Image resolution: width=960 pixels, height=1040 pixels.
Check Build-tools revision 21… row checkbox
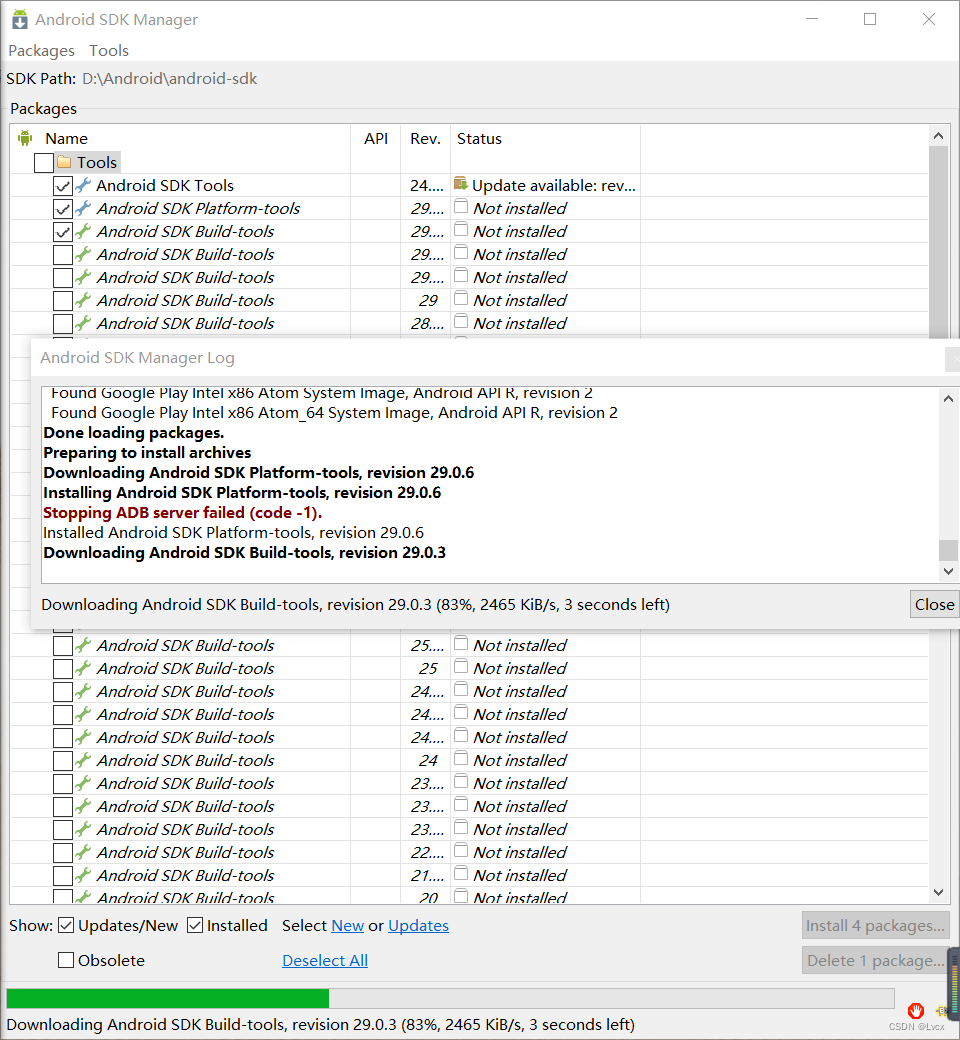(63, 876)
